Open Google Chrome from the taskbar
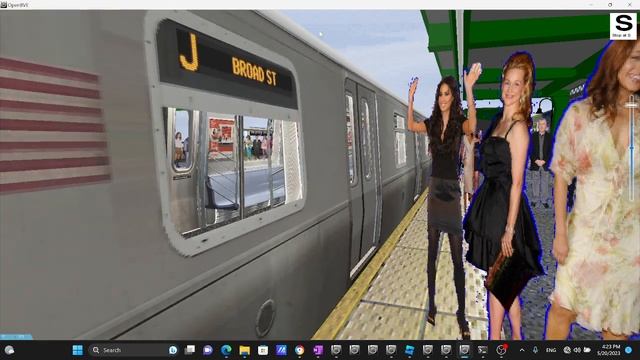 [300, 350]
